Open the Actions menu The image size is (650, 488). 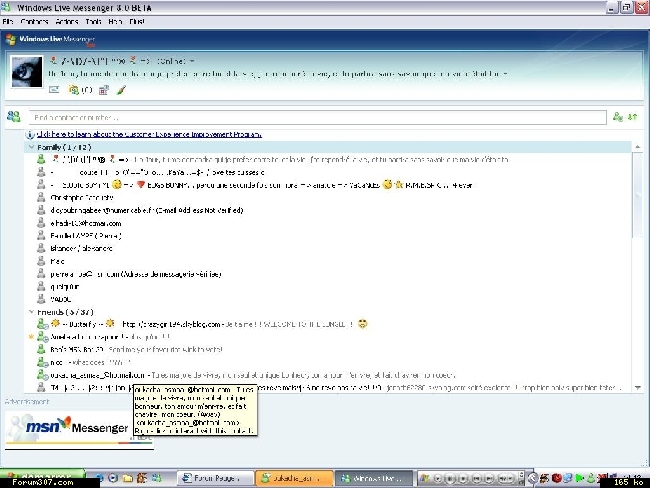67,22
